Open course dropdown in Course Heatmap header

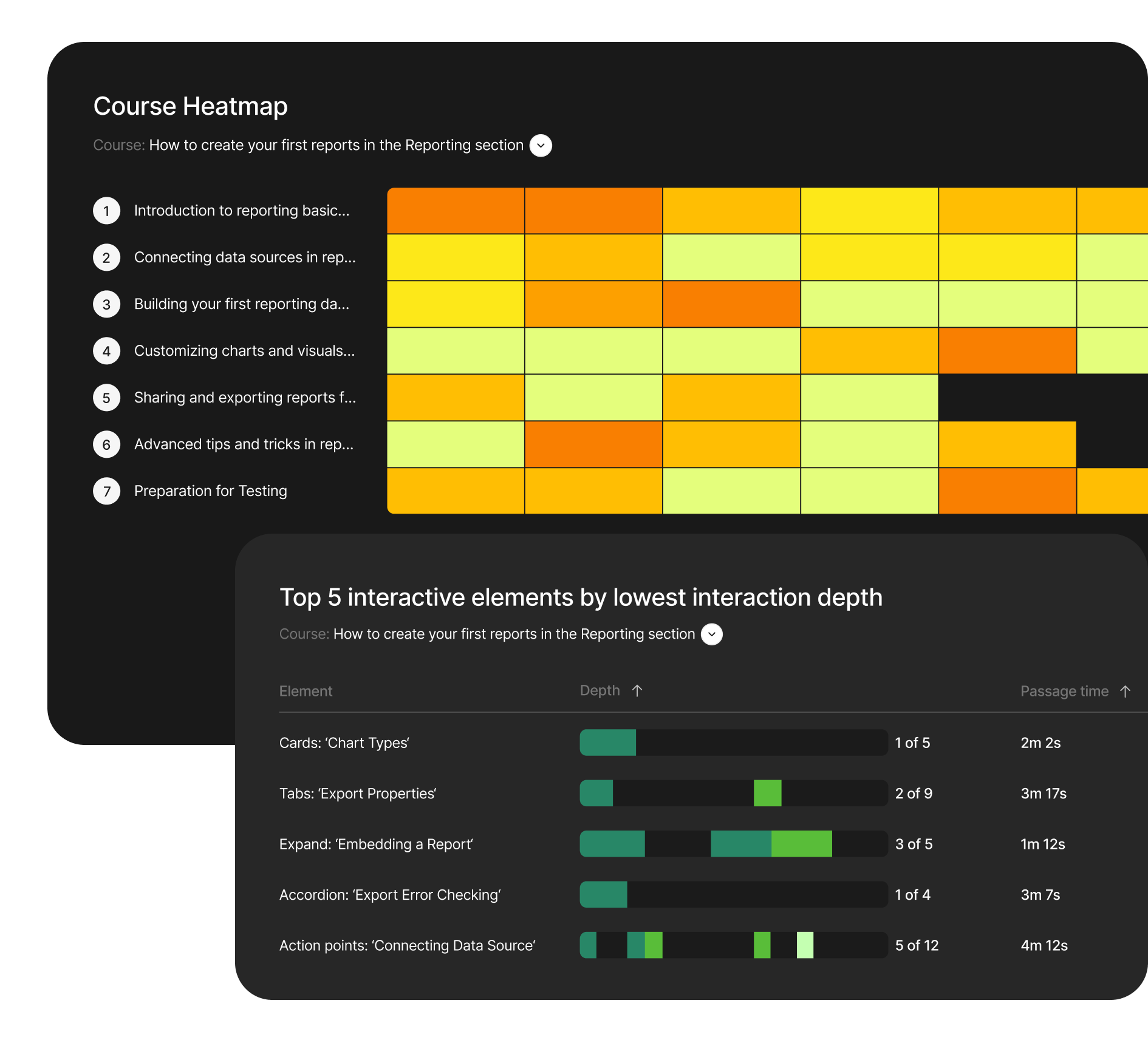click(541, 146)
